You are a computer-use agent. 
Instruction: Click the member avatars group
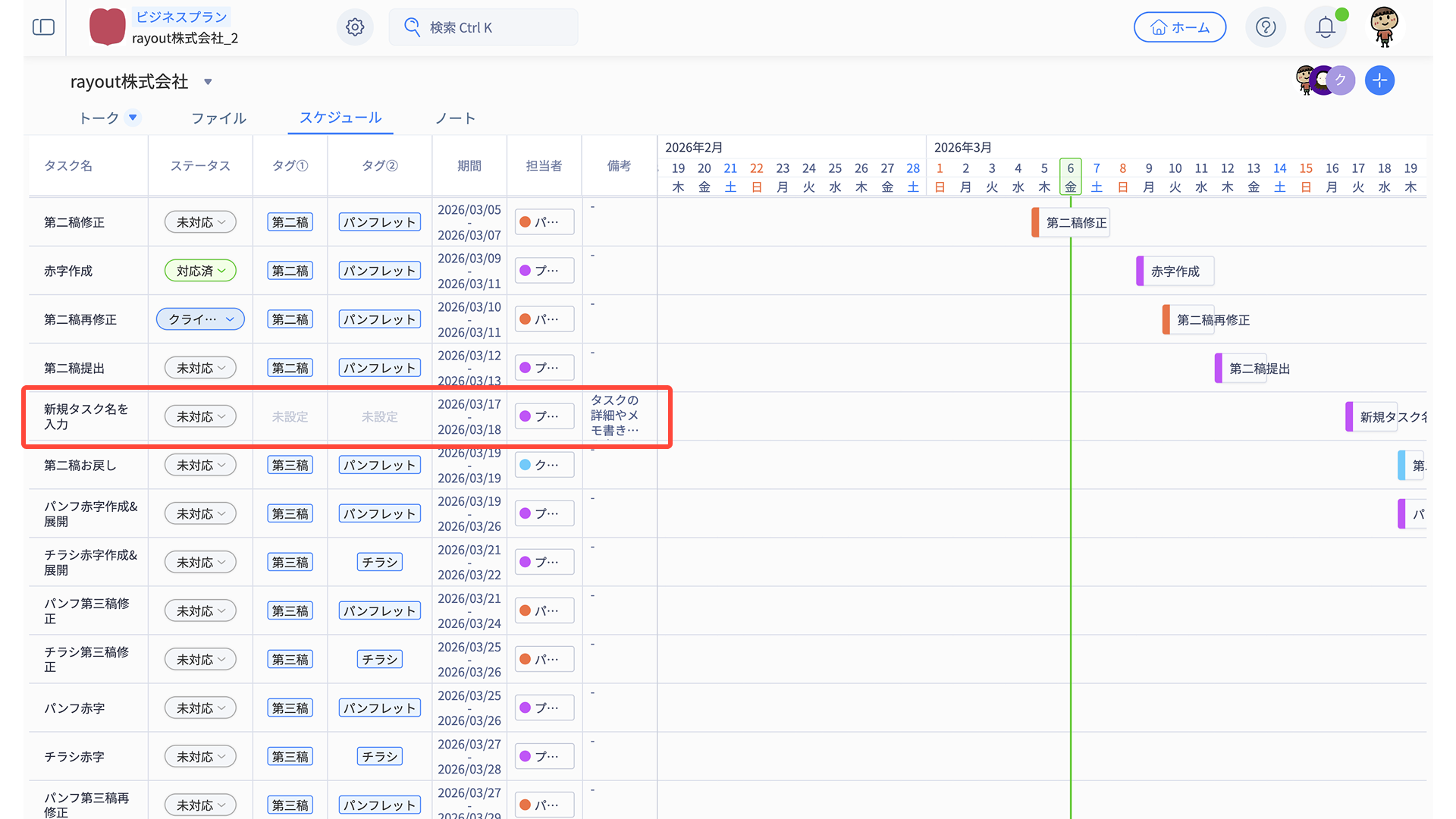tap(1324, 80)
